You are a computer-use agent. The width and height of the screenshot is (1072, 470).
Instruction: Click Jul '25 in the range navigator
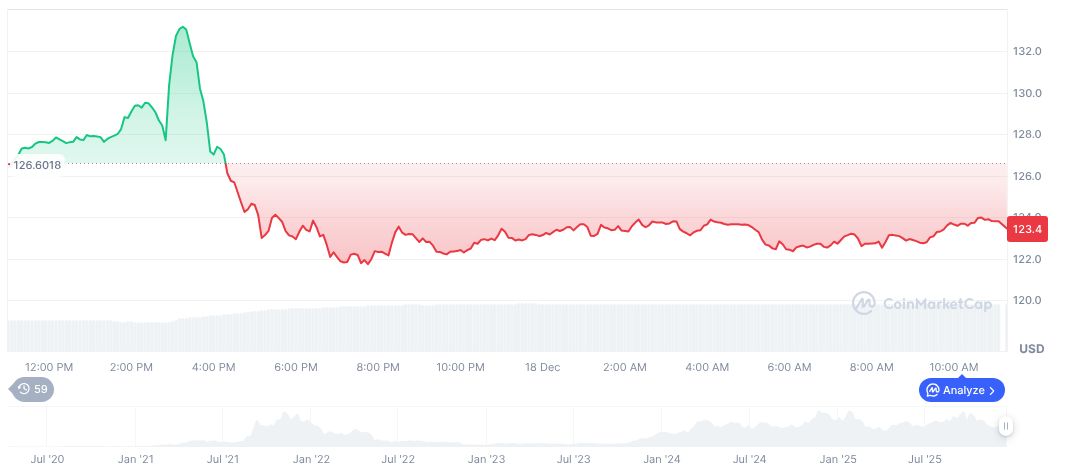coord(925,459)
